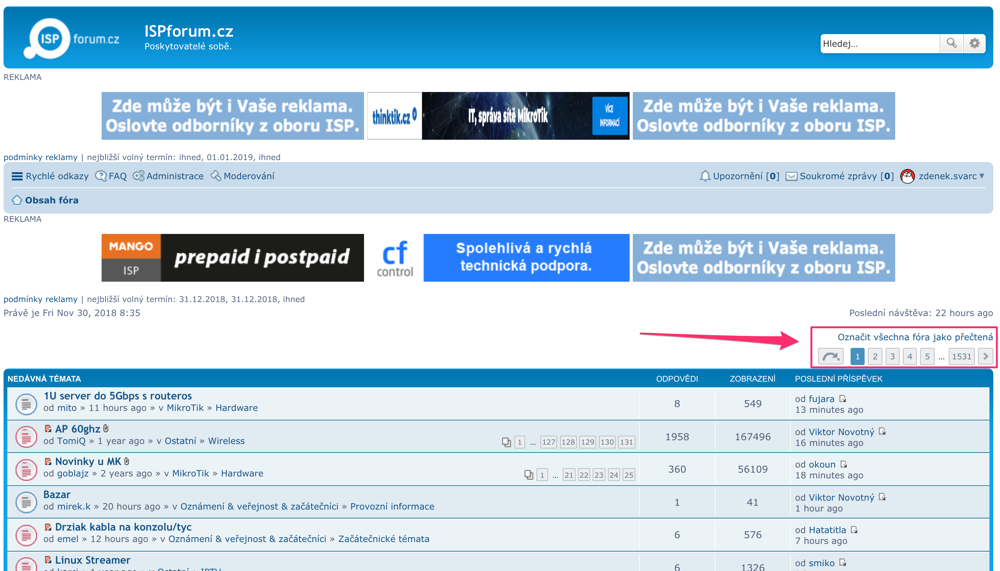
Task: Open topic Novinky u MK
Action: [x=87, y=461]
